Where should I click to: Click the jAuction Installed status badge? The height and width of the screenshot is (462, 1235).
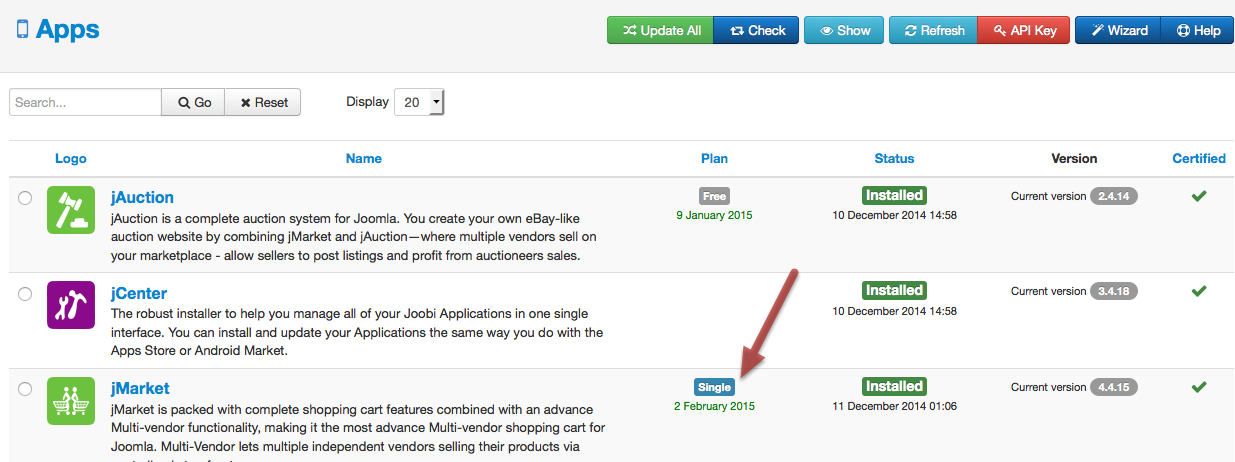point(894,195)
